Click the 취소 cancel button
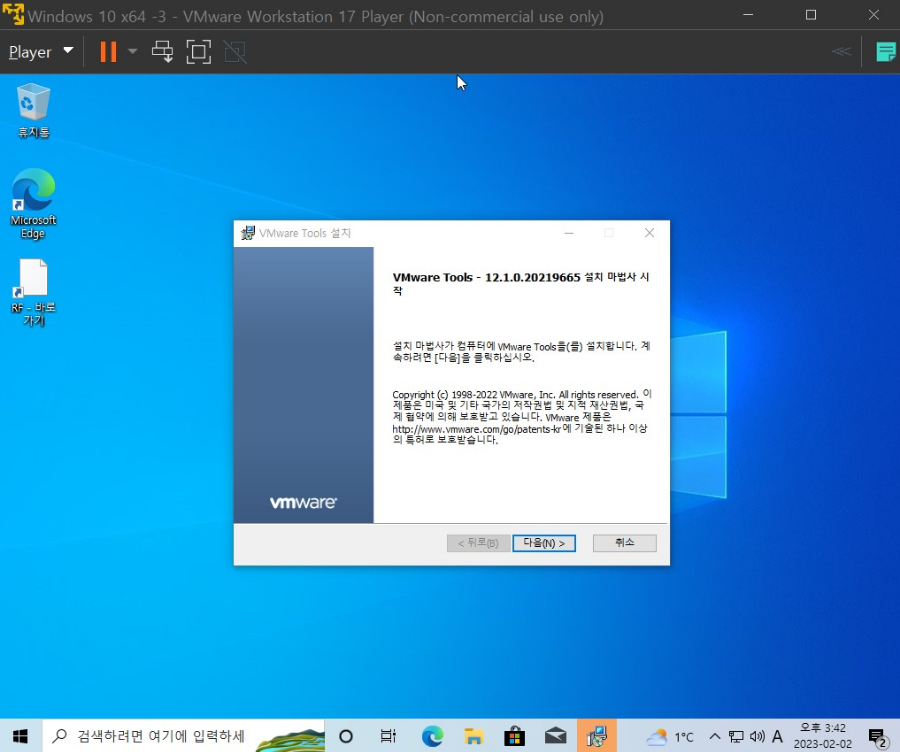900x752 pixels. pyautogui.click(x=624, y=543)
